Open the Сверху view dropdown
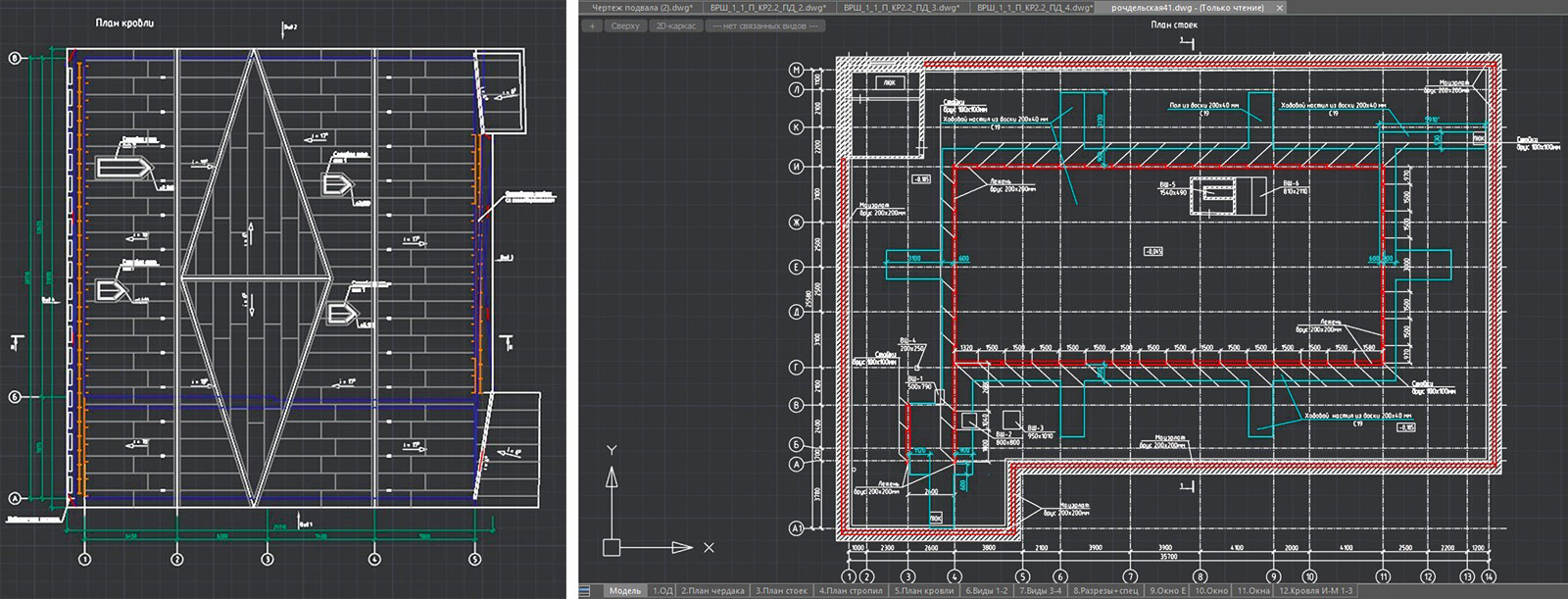Screen dimensions: 1568x599 pos(624,26)
